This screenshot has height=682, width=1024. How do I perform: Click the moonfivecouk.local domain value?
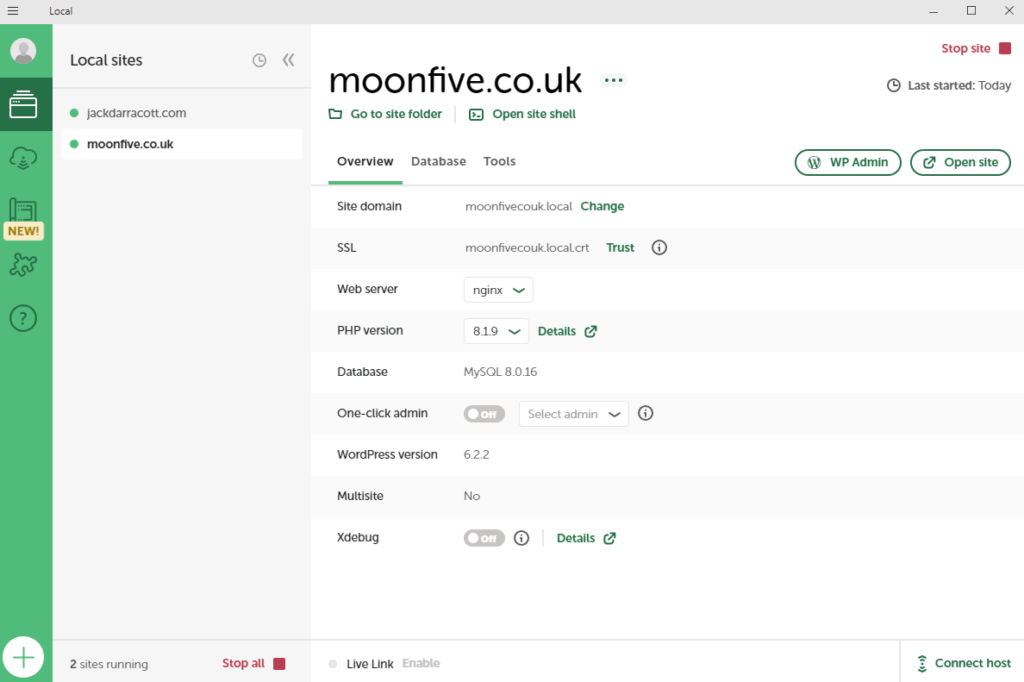[519, 206]
